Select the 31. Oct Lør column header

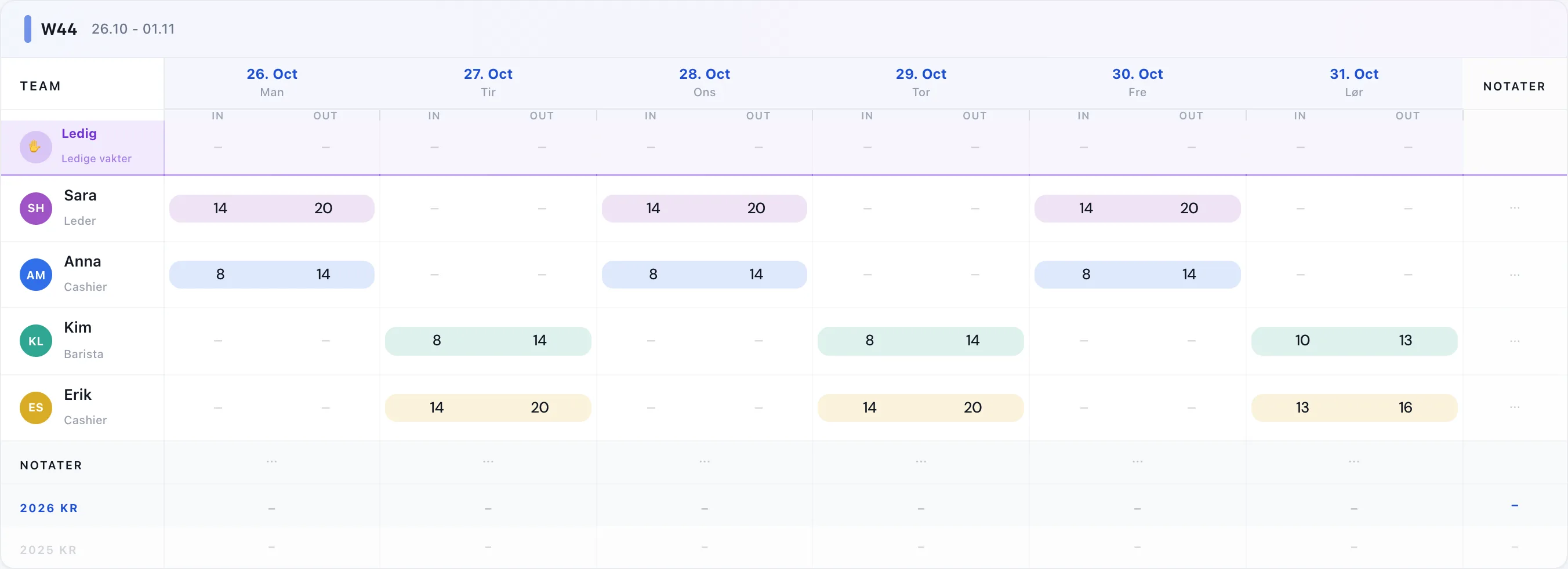point(1354,82)
